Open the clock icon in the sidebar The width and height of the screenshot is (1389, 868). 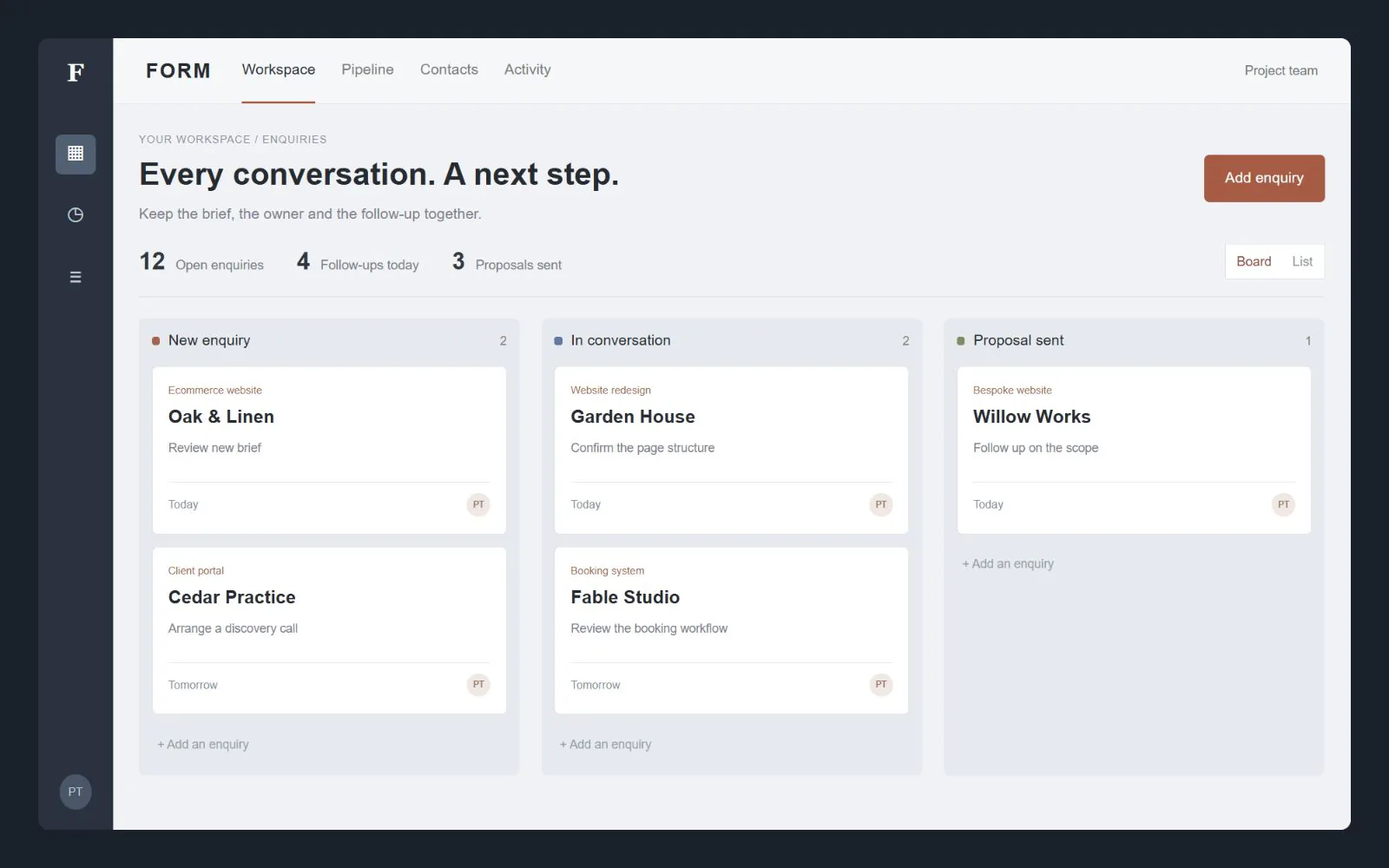click(x=76, y=214)
